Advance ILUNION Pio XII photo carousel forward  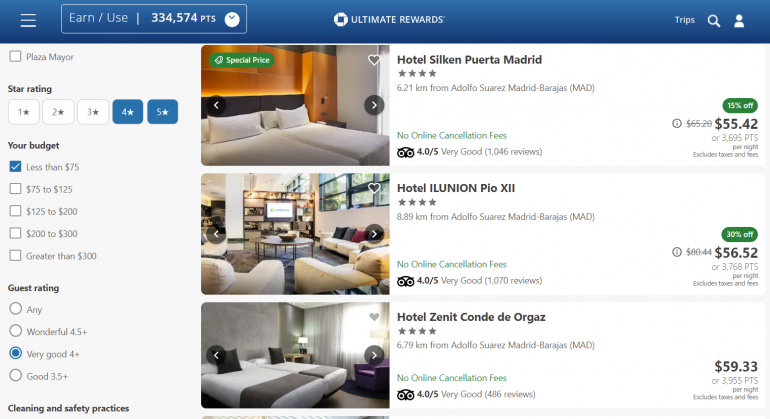(x=374, y=234)
